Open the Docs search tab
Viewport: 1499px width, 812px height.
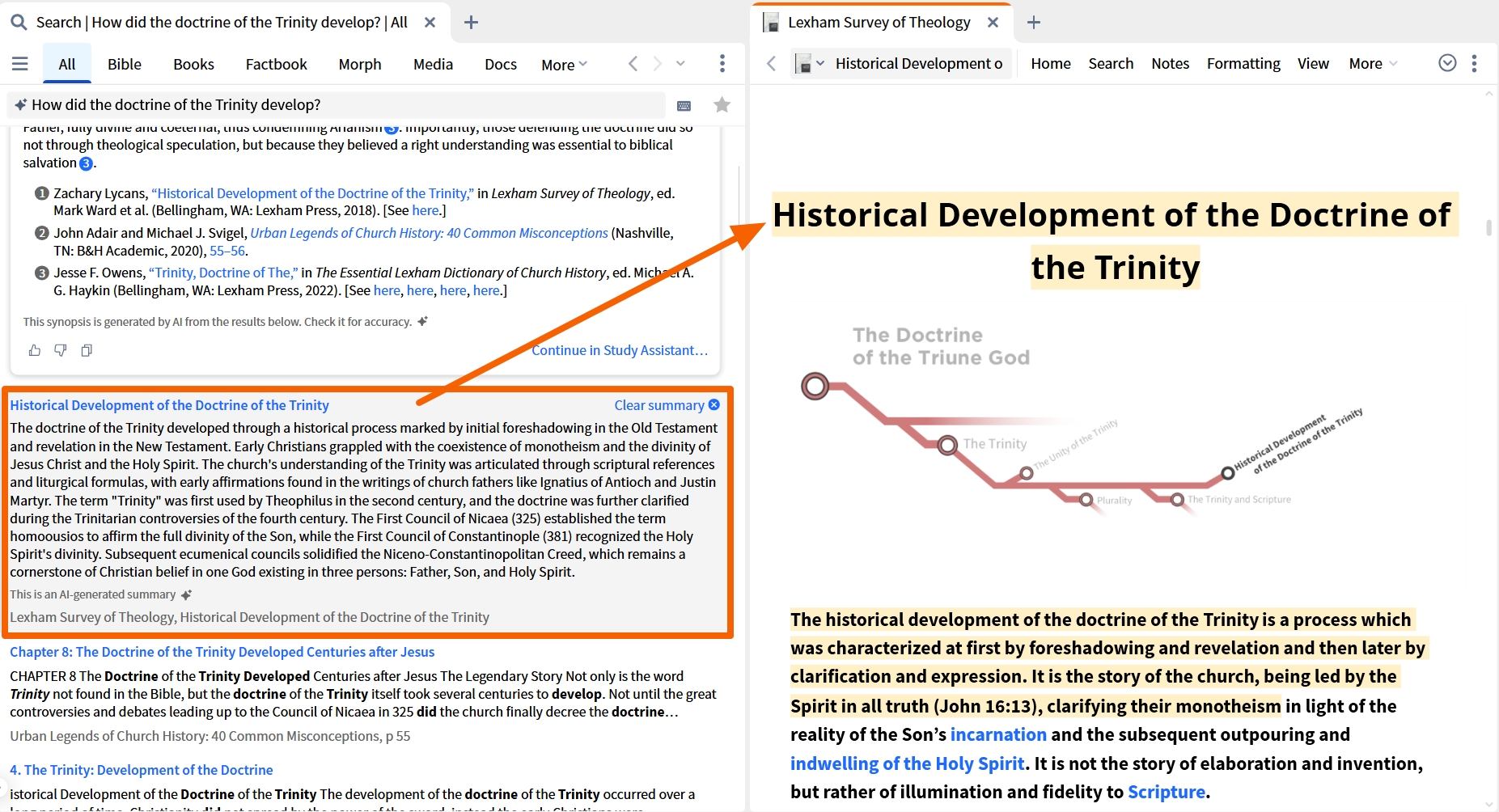click(501, 64)
